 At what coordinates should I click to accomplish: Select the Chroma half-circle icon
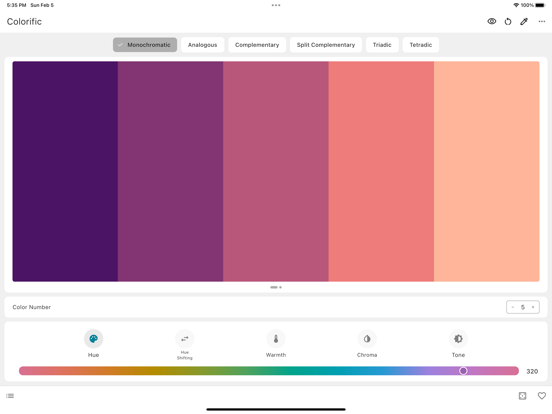click(x=367, y=339)
